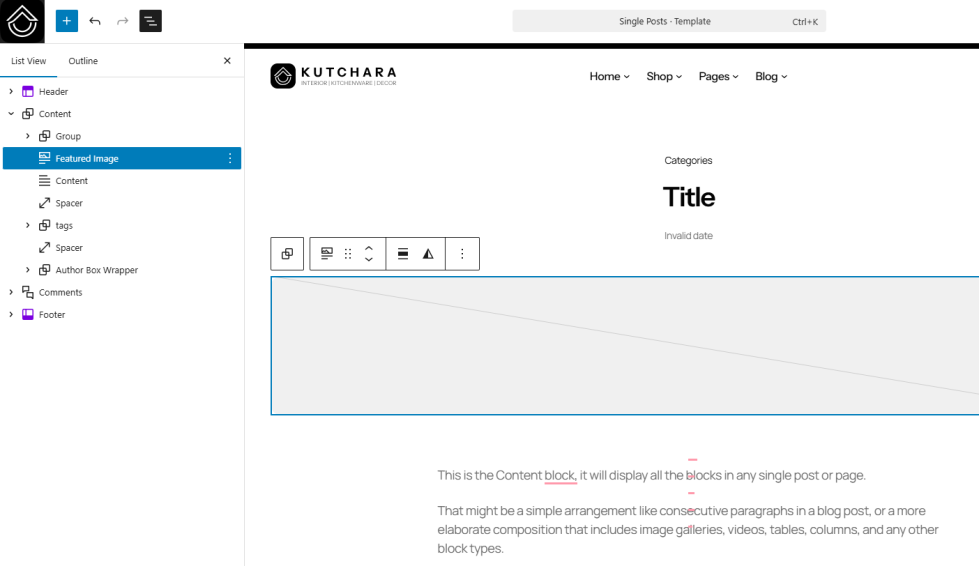This screenshot has height=566, width=979.
Task: Open the block inserter plus button
Action: pos(67,21)
